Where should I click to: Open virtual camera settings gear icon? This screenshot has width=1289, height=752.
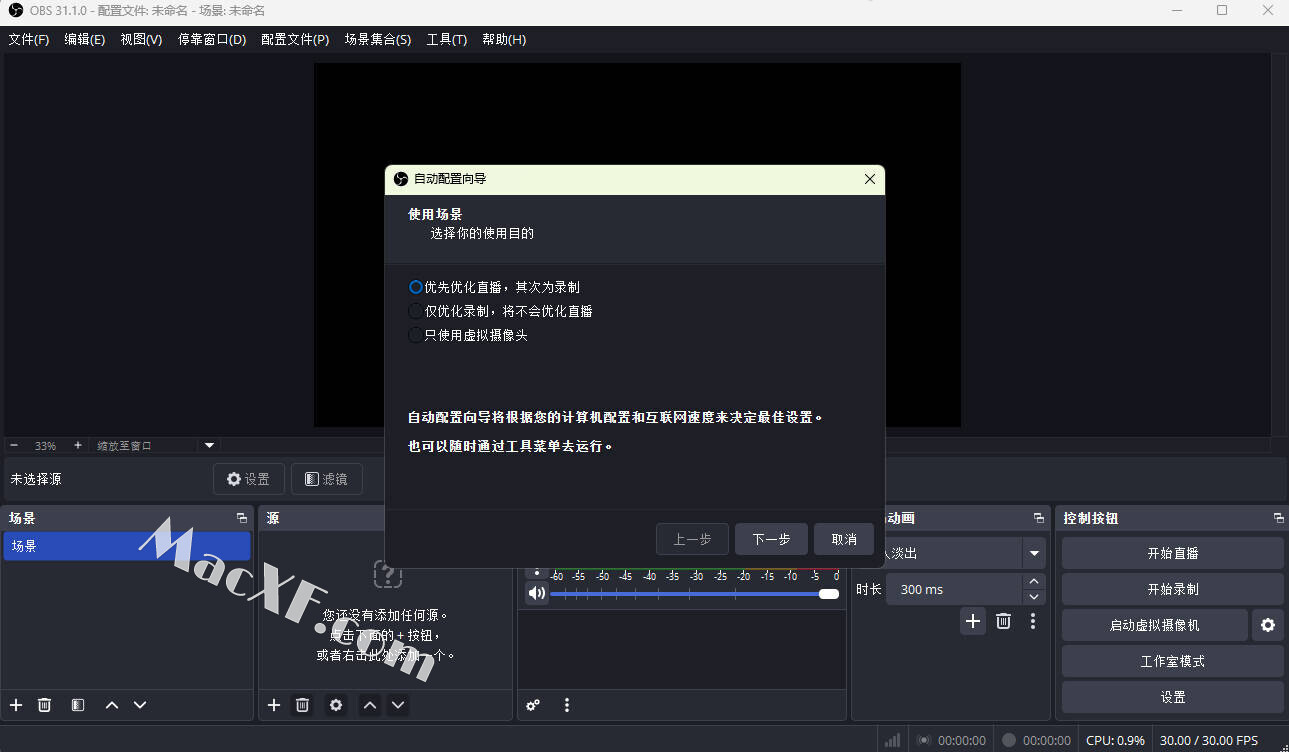pos(1268,625)
